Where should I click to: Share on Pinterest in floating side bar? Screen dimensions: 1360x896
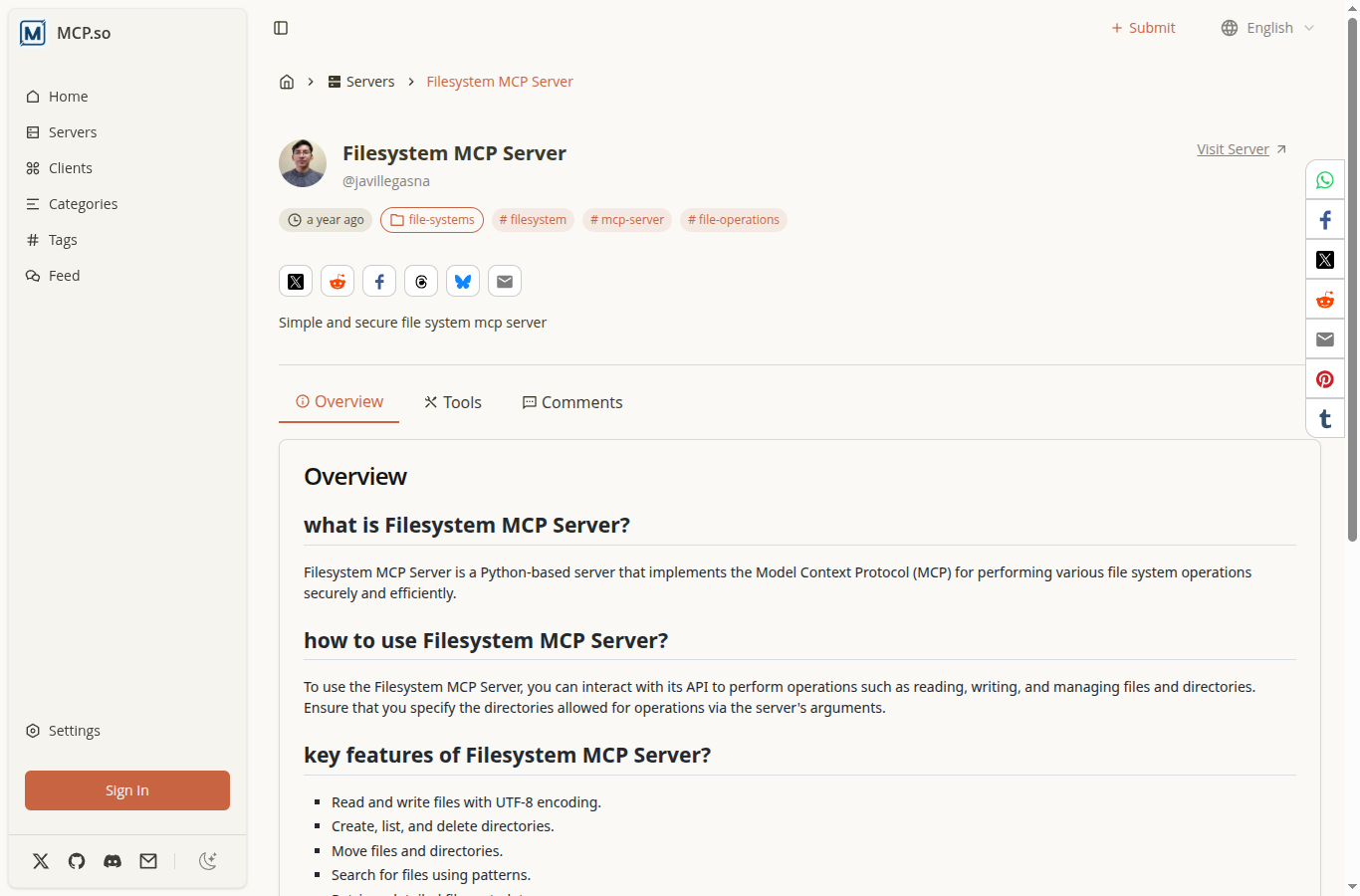pyautogui.click(x=1325, y=379)
